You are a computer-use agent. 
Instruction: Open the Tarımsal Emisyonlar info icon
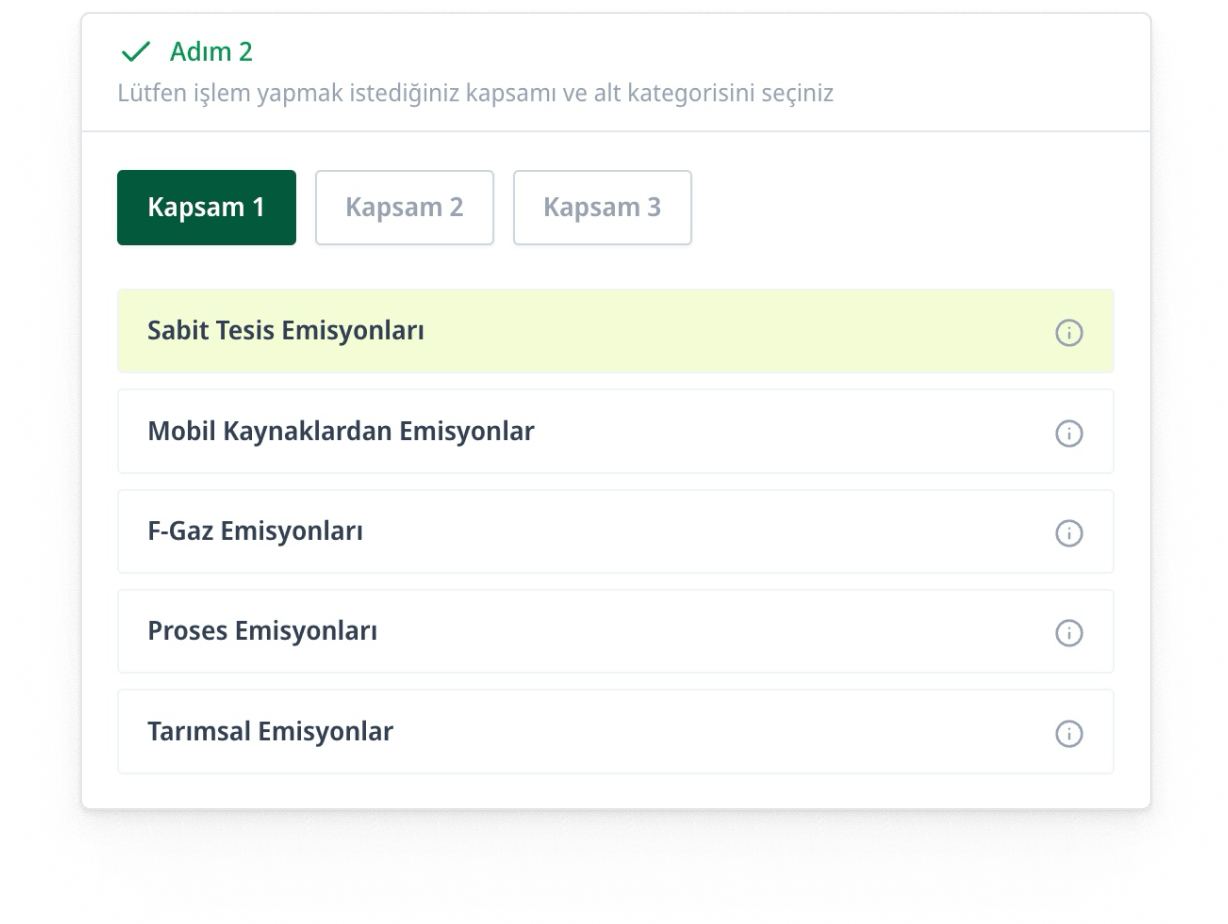pyautogui.click(x=1069, y=733)
